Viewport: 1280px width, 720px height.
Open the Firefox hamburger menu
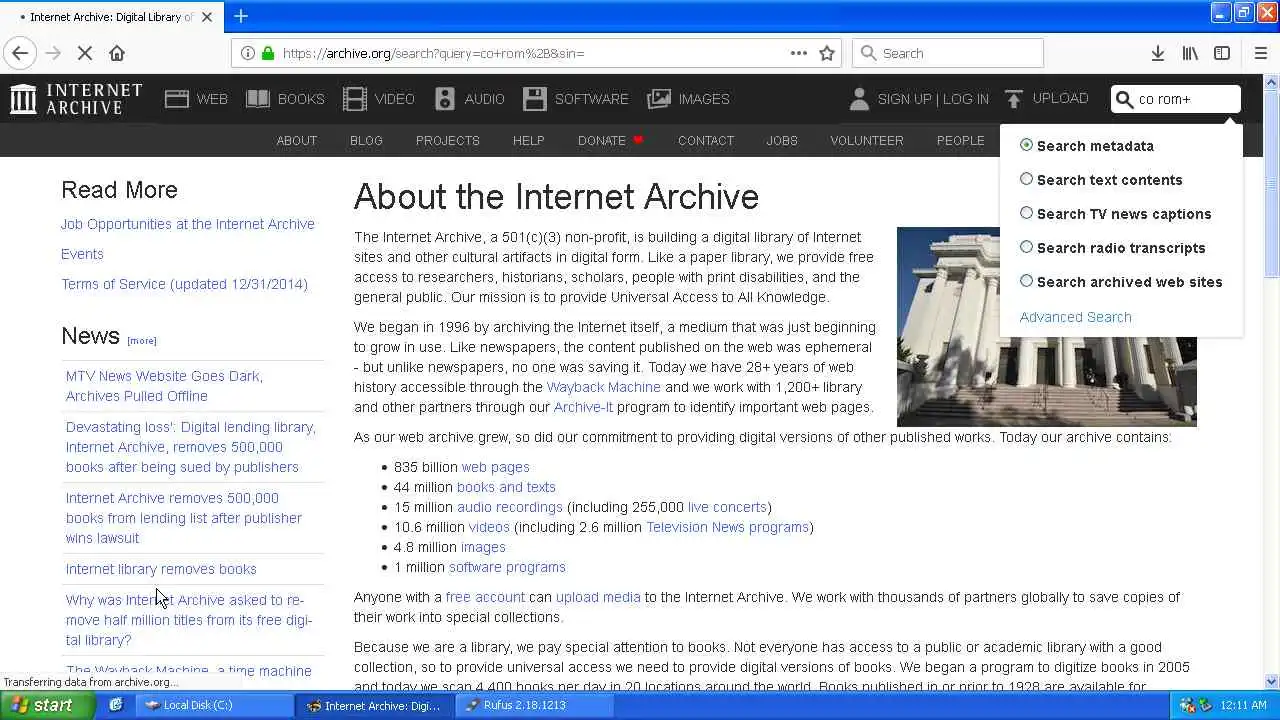tap(1260, 53)
